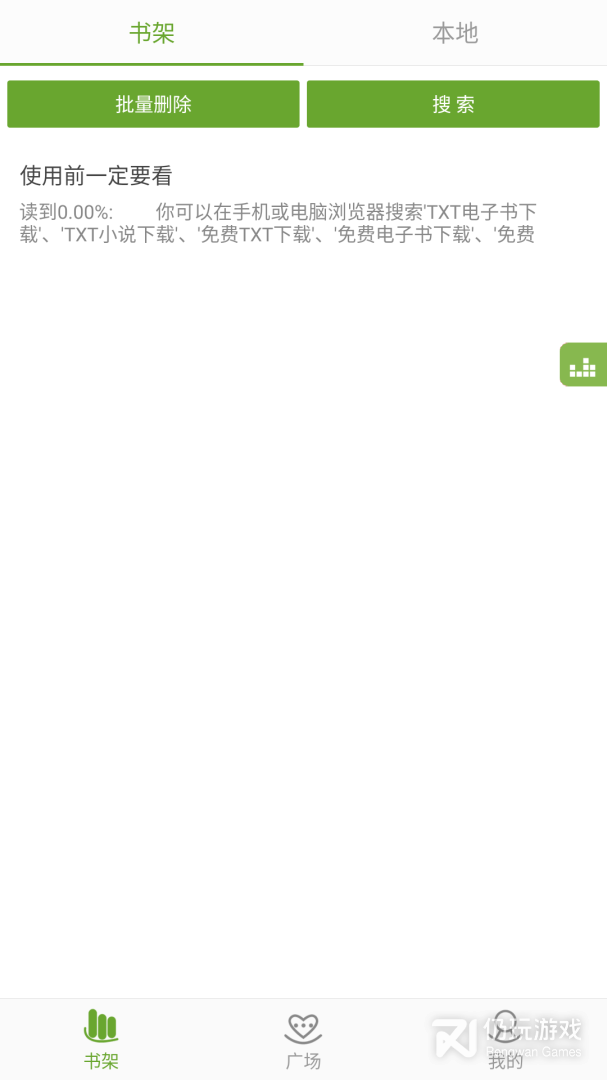The image size is (607, 1080).
Task: Open the 搜索 button
Action: point(453,104)
